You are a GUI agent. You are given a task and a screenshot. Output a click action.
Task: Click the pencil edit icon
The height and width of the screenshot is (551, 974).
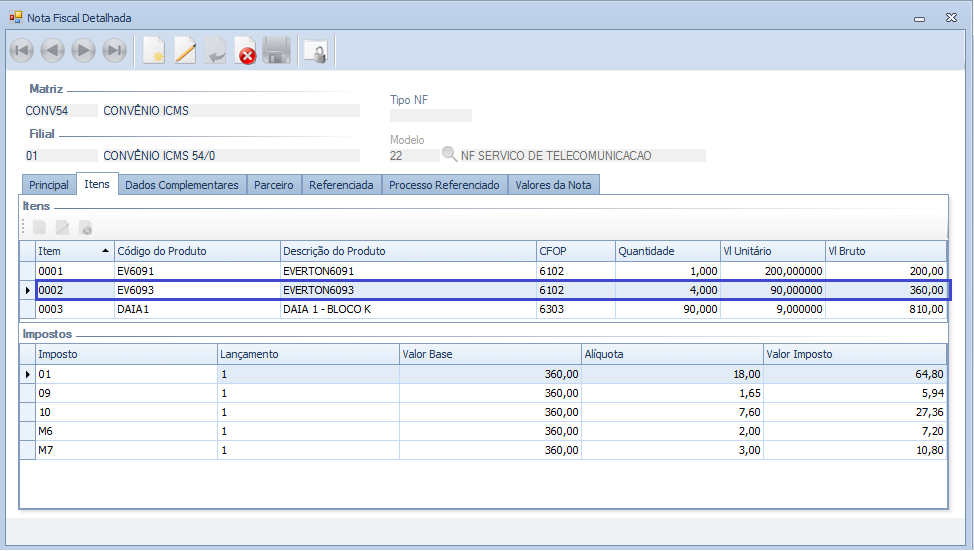click(x=185, y=51)
